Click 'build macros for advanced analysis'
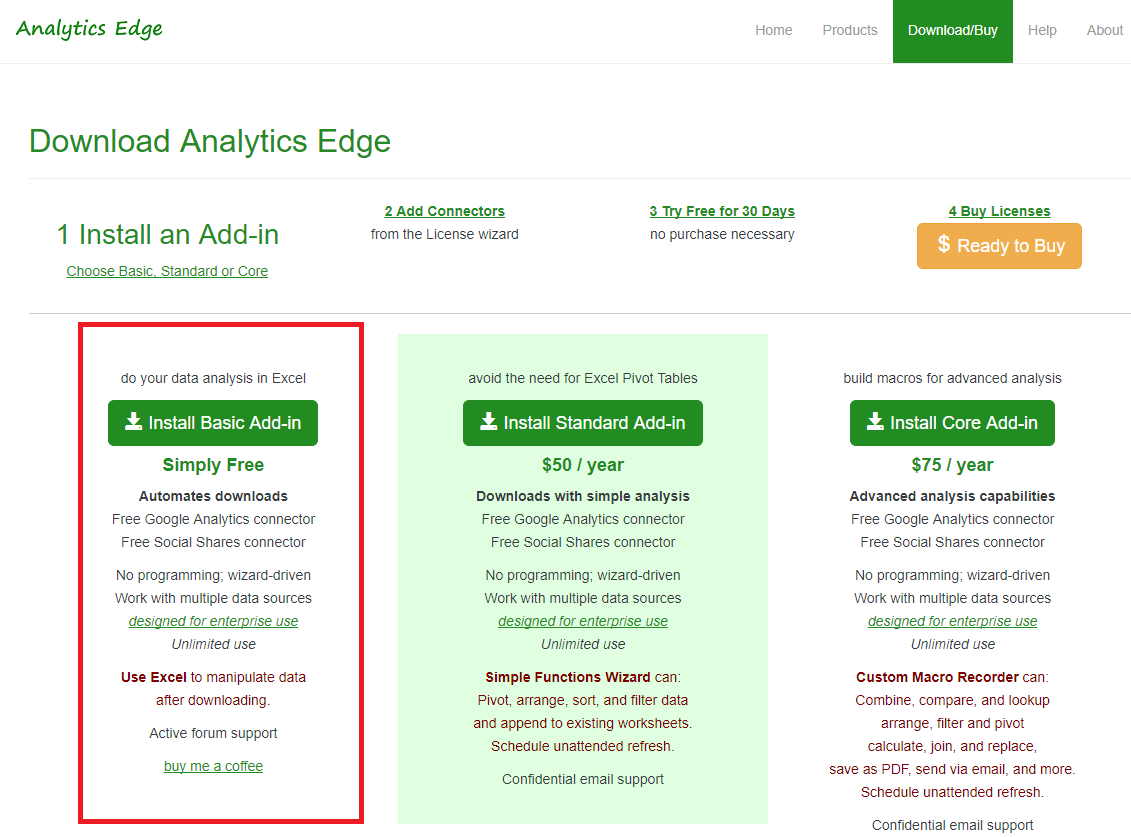 pos(952,378)
